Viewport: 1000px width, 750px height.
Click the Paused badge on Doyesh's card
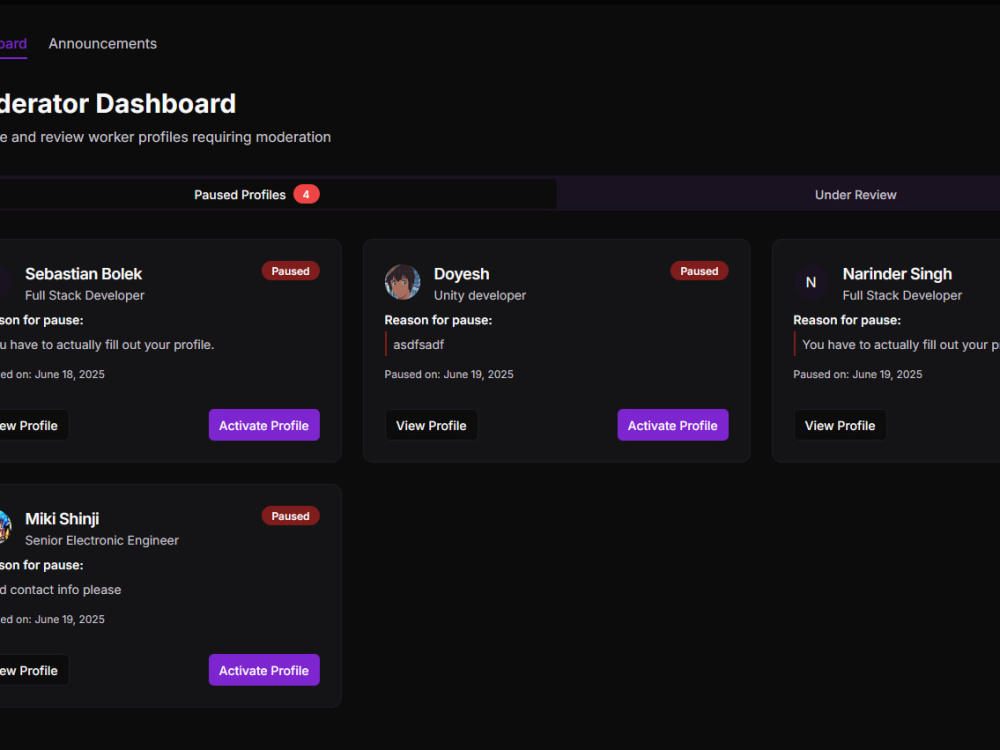pos(699,271)
